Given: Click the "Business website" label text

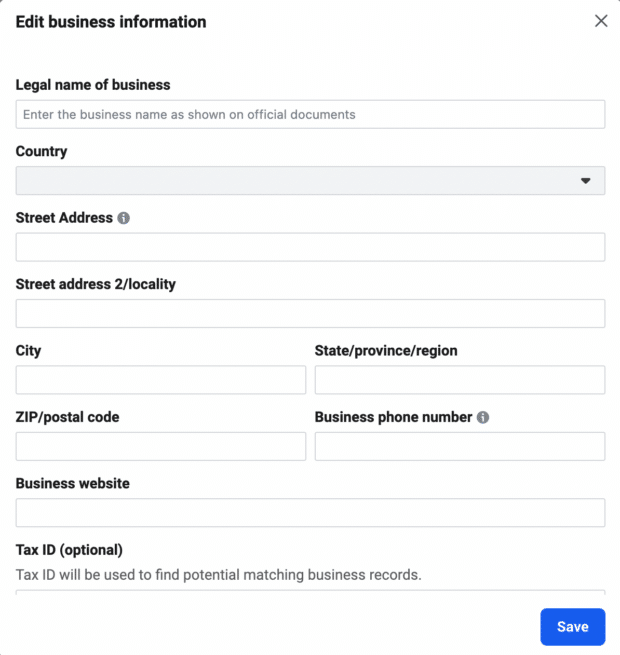Looking at the screenshot, I should pyautogui.click(x=73, y=483).
